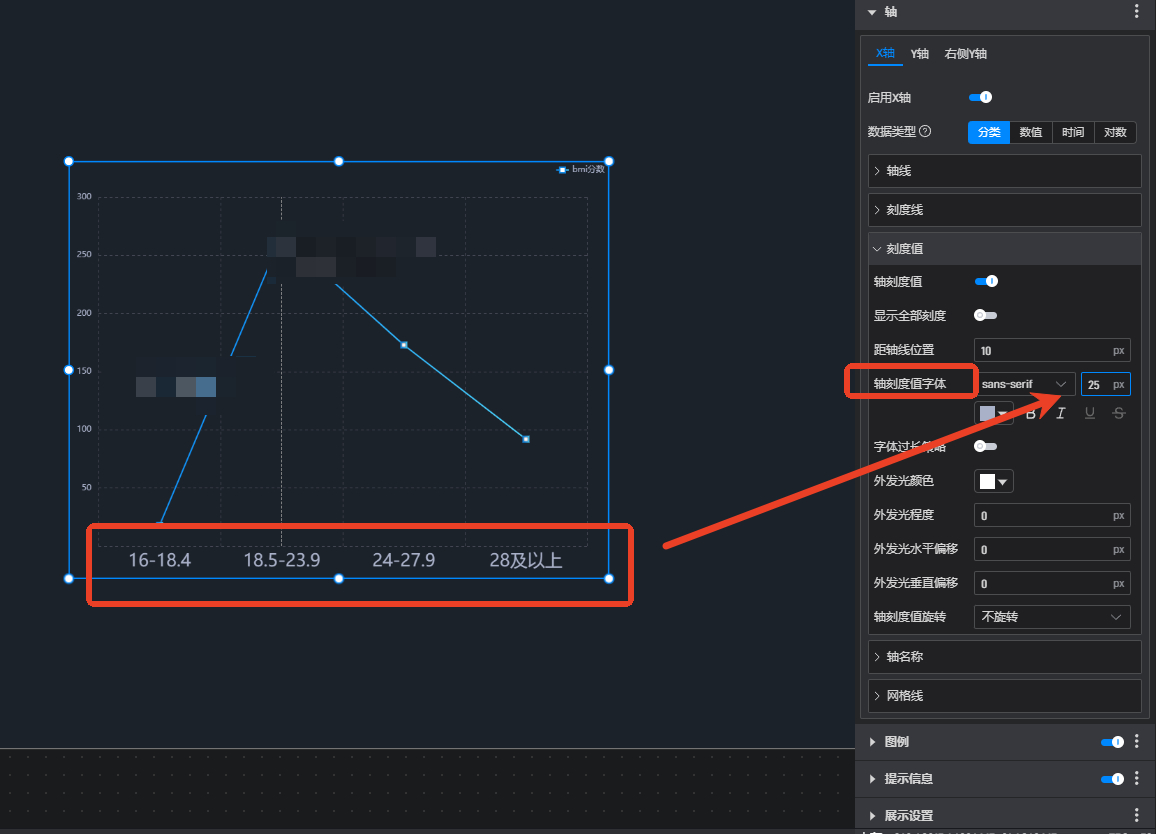This screenshot has height=834, width=1156.
Task: Open more options for 轴 section
Action: pos(1136,12)
